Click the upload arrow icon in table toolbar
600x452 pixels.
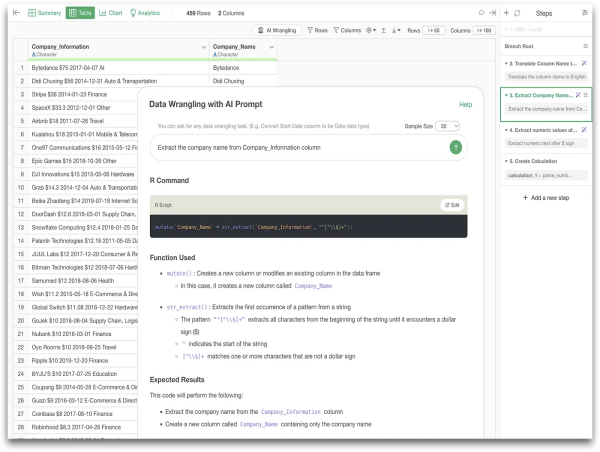coord(383,30)
